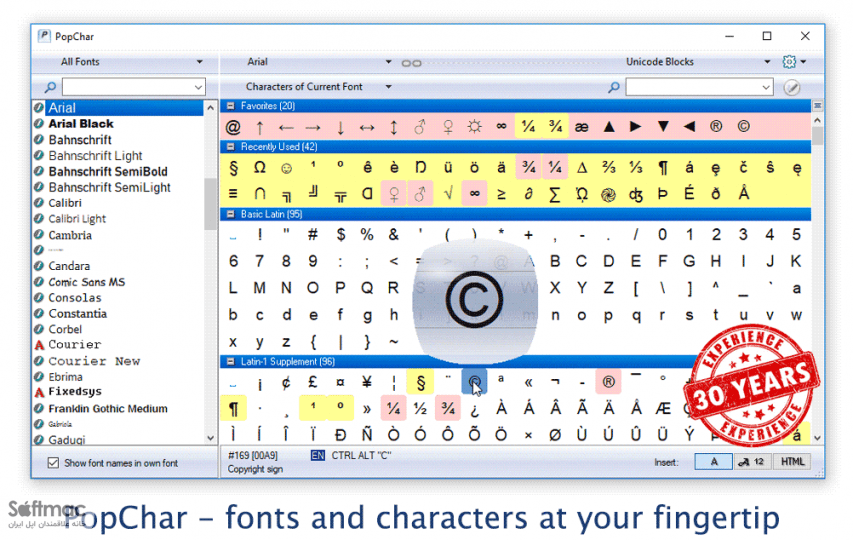Click the font search magnifier icon

click(x=50, y=87)
